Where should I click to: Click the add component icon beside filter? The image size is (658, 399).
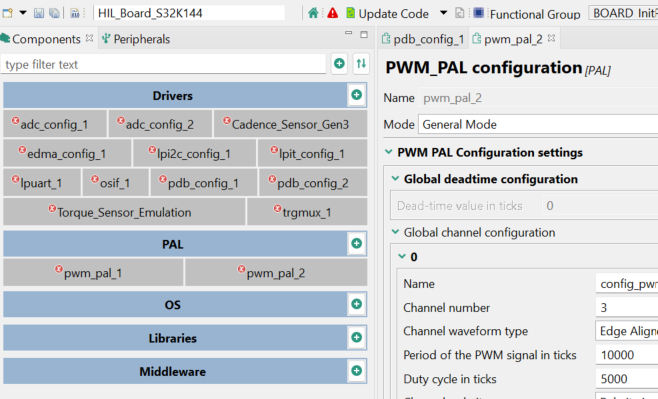pyautogui.click(x=339, y=64)
